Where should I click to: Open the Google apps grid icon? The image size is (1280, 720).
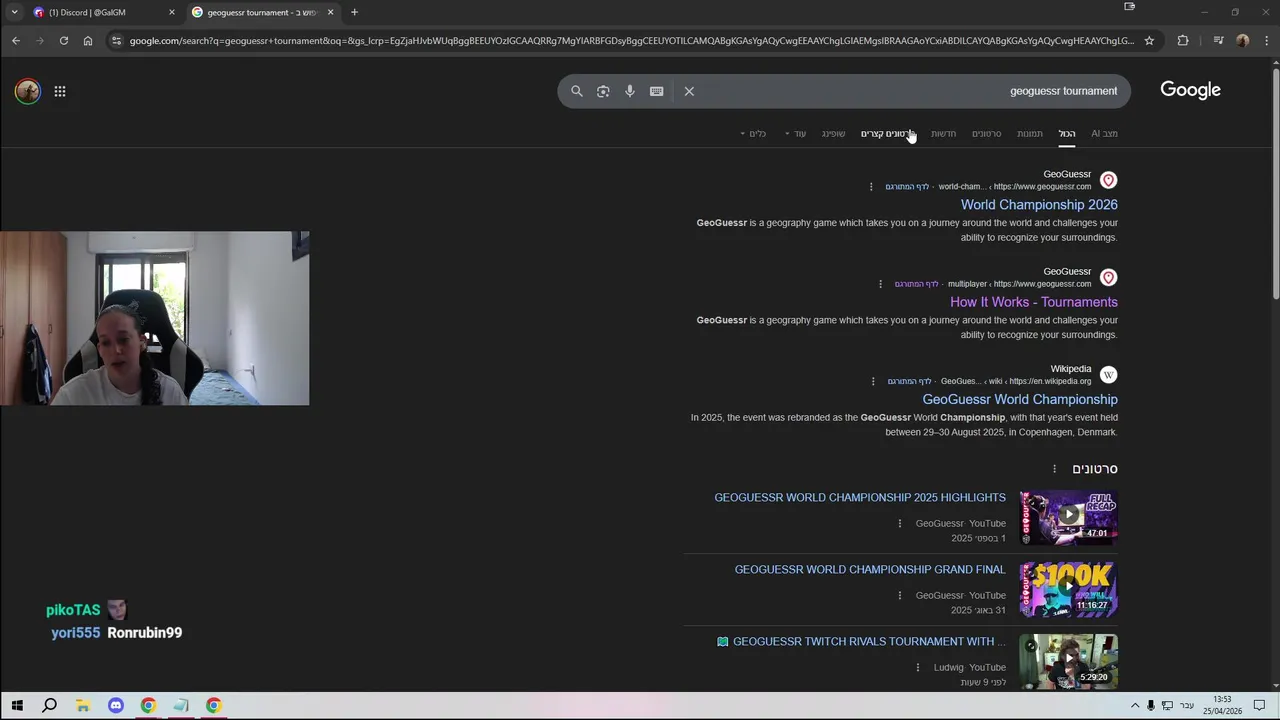click(x=60, y=91)
